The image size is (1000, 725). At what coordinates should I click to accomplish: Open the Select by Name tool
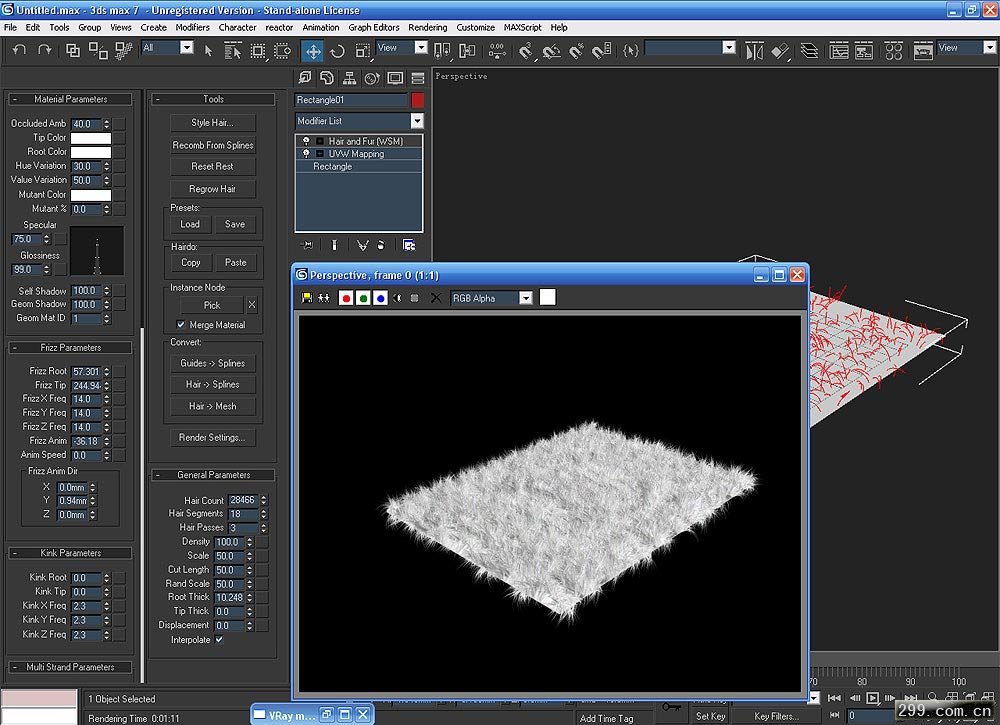[x=233, y=50]
